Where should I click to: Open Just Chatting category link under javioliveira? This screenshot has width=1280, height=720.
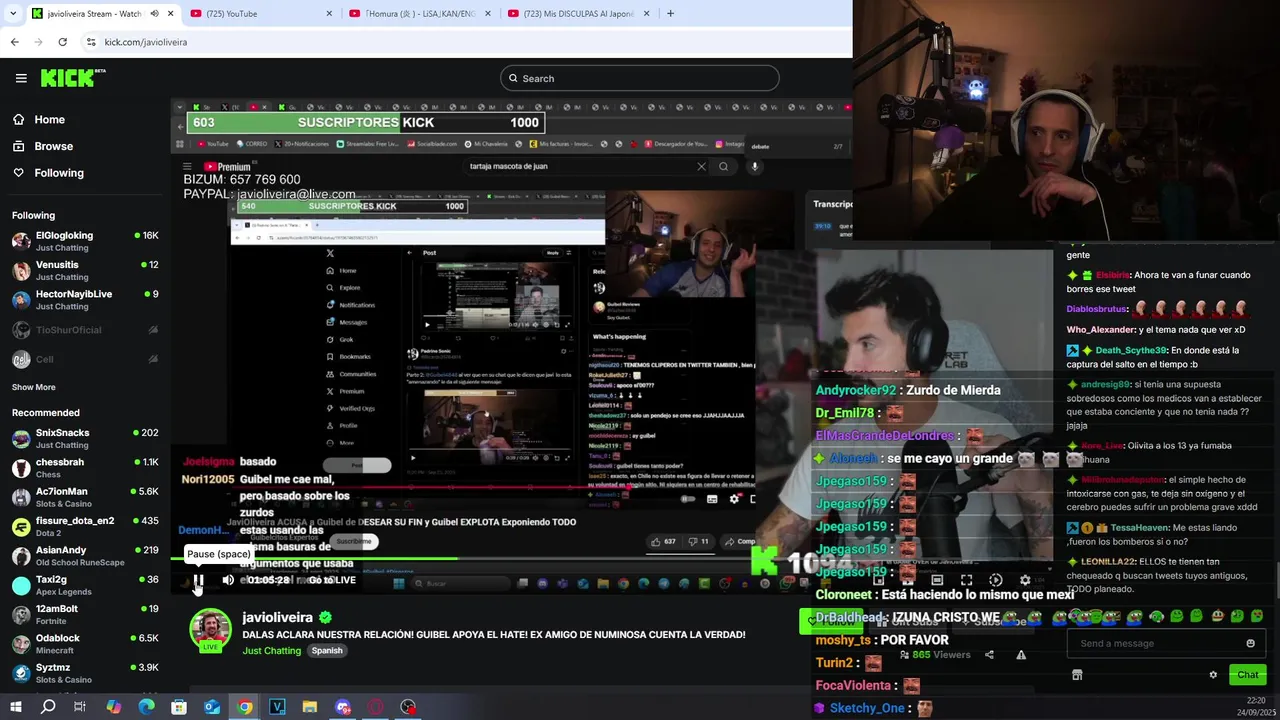click(271, 651)
